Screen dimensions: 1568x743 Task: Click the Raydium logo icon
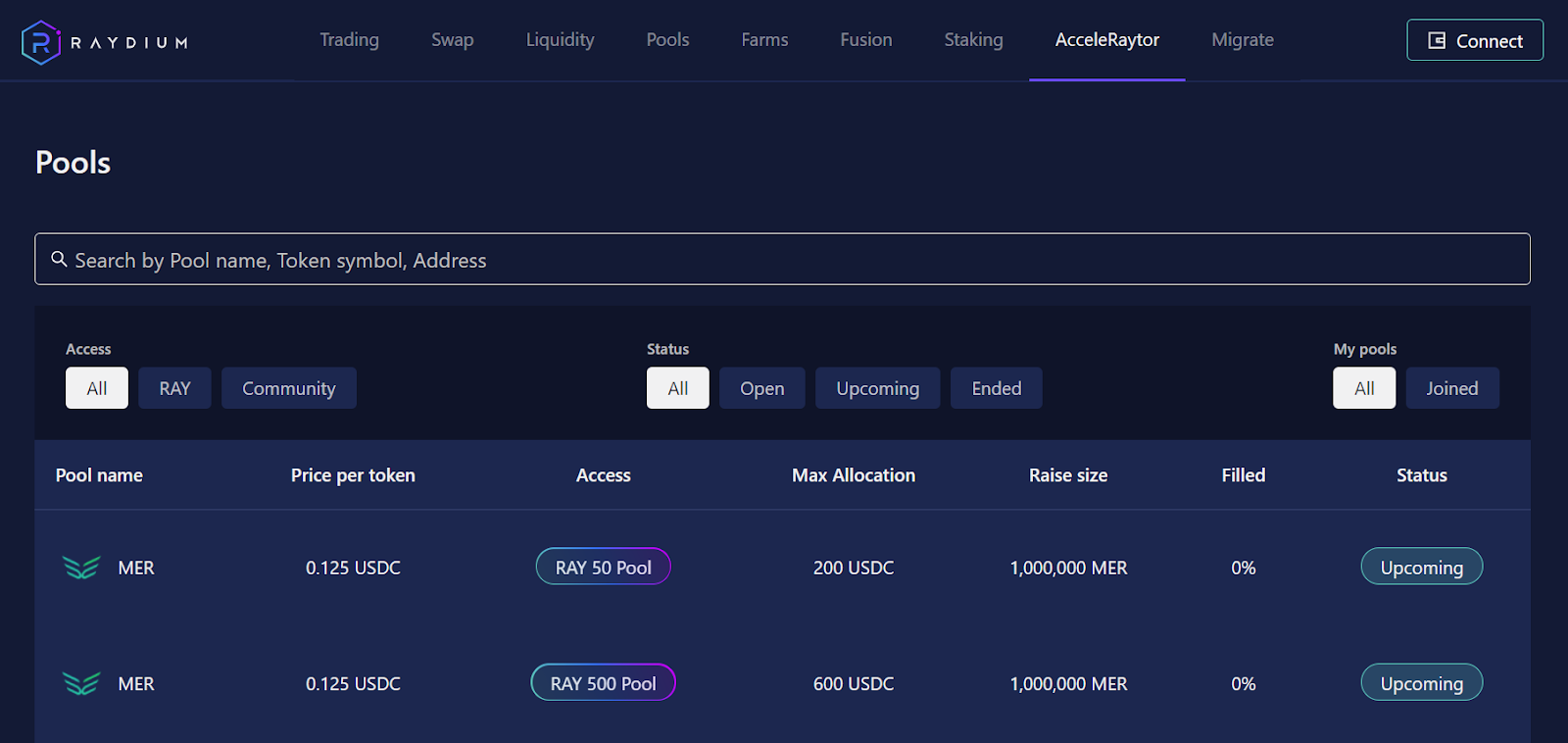[41, 42]
